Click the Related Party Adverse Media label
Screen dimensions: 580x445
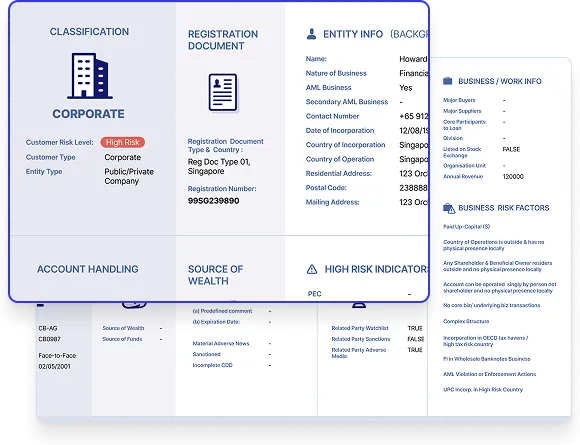point(359,353)
